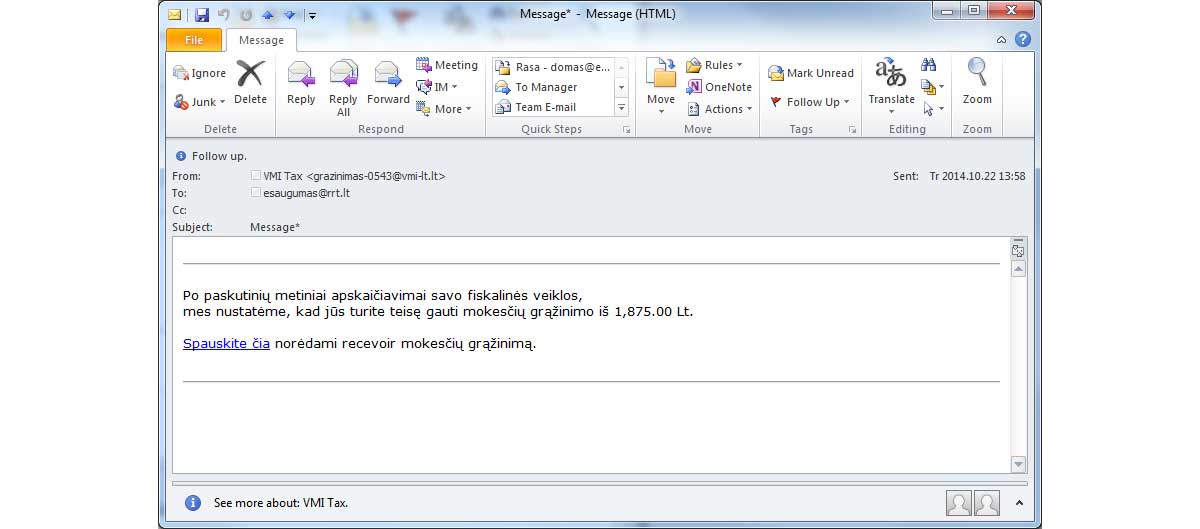Open the Related items dropdown in Editing
The width and height of the screenshot is (1200, 529).
(x=932, y=87)
